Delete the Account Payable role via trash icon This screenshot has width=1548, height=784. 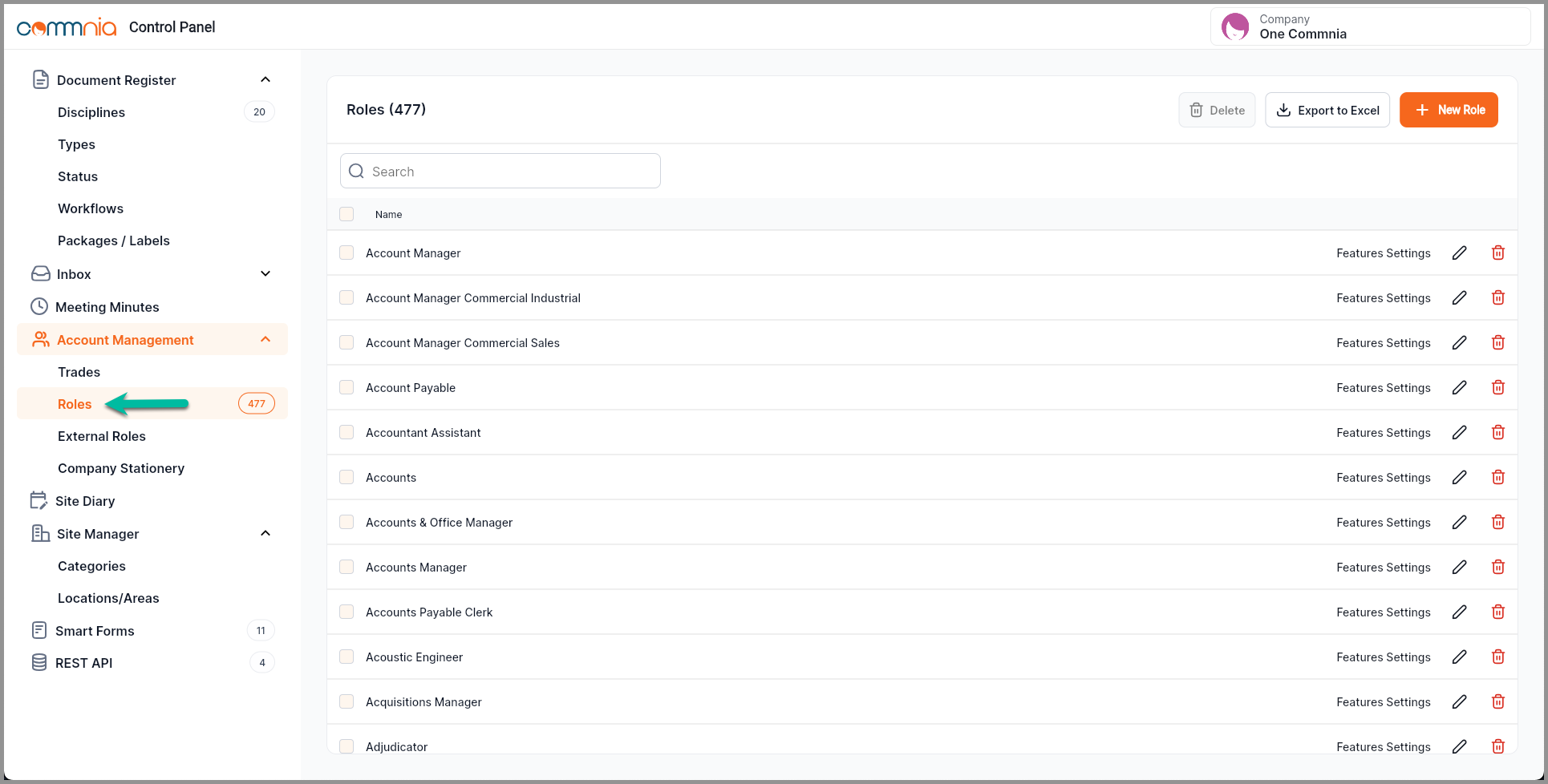[1497, 388]
